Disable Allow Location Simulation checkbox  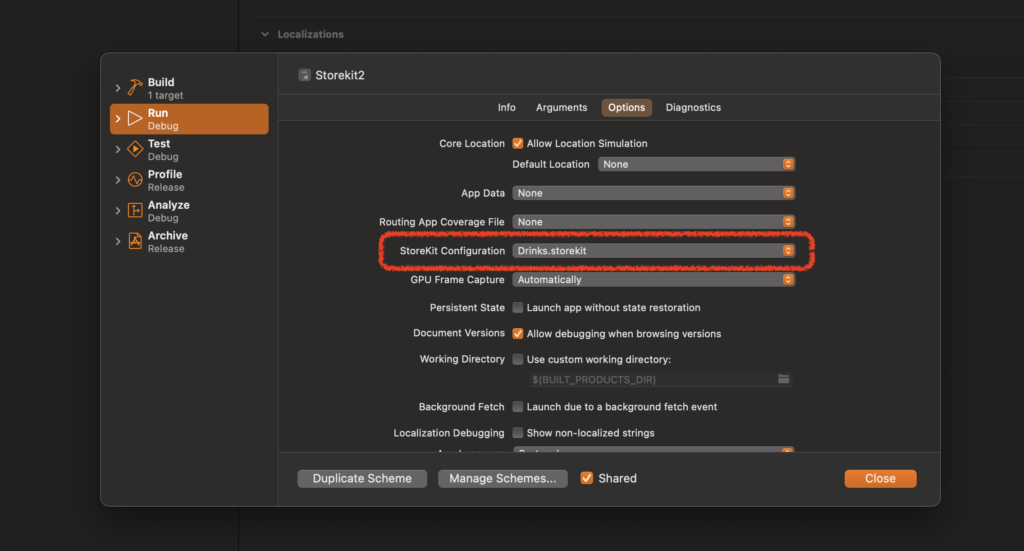518,143
